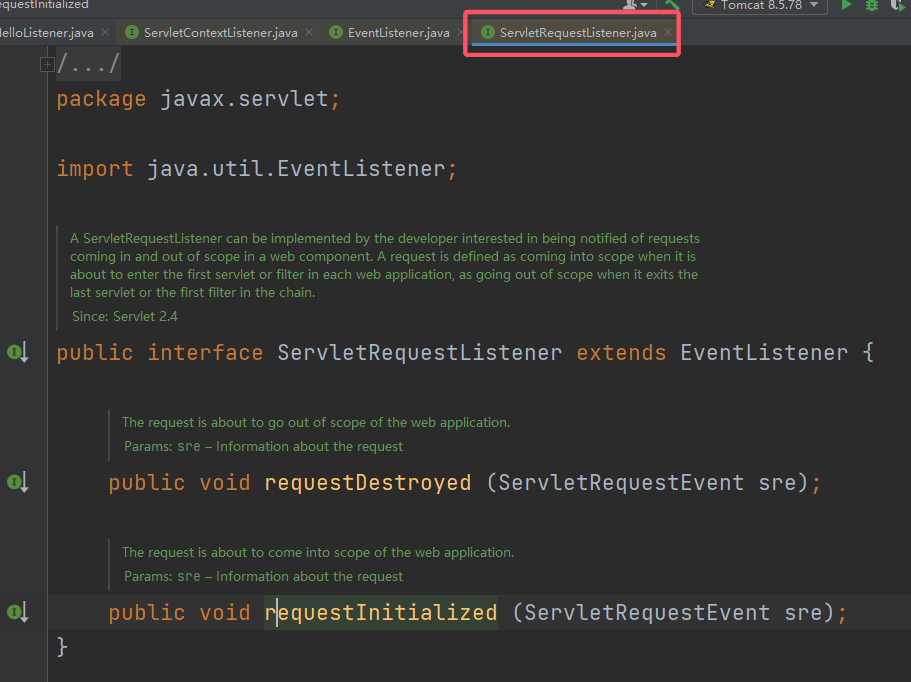The height and width of the screenshot is (682, 911).
Task: Click the closing brace of the interface
Action: (62, 647)
